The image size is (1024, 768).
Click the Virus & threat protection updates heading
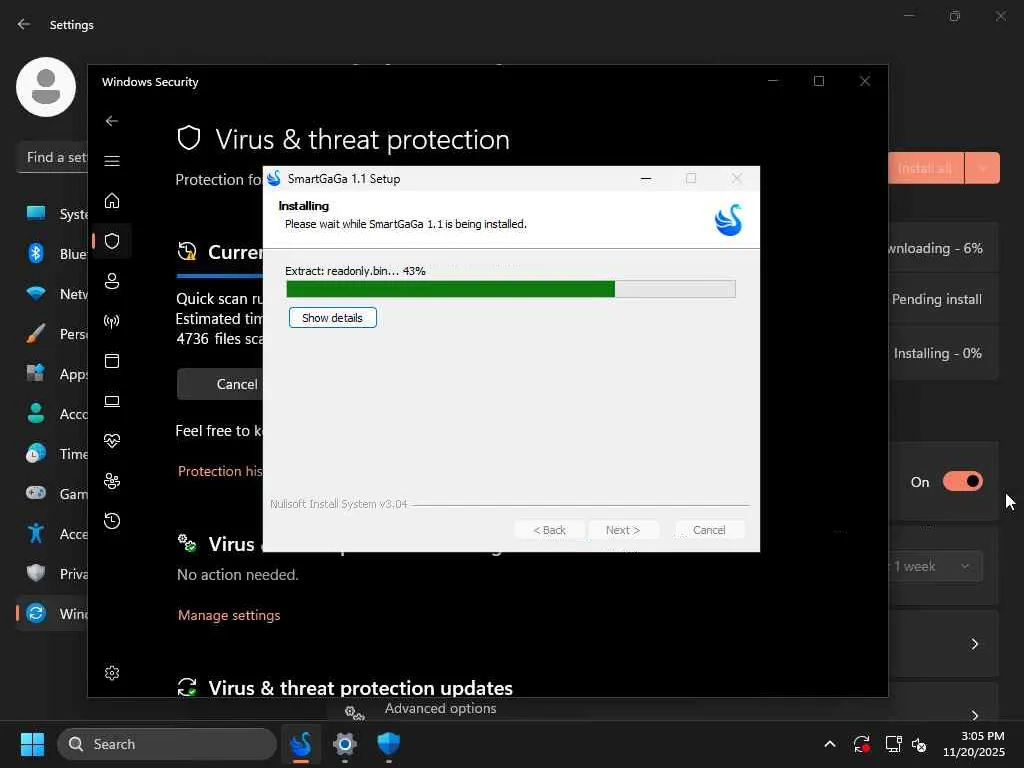pyautogui.click(x=360, y=688)
